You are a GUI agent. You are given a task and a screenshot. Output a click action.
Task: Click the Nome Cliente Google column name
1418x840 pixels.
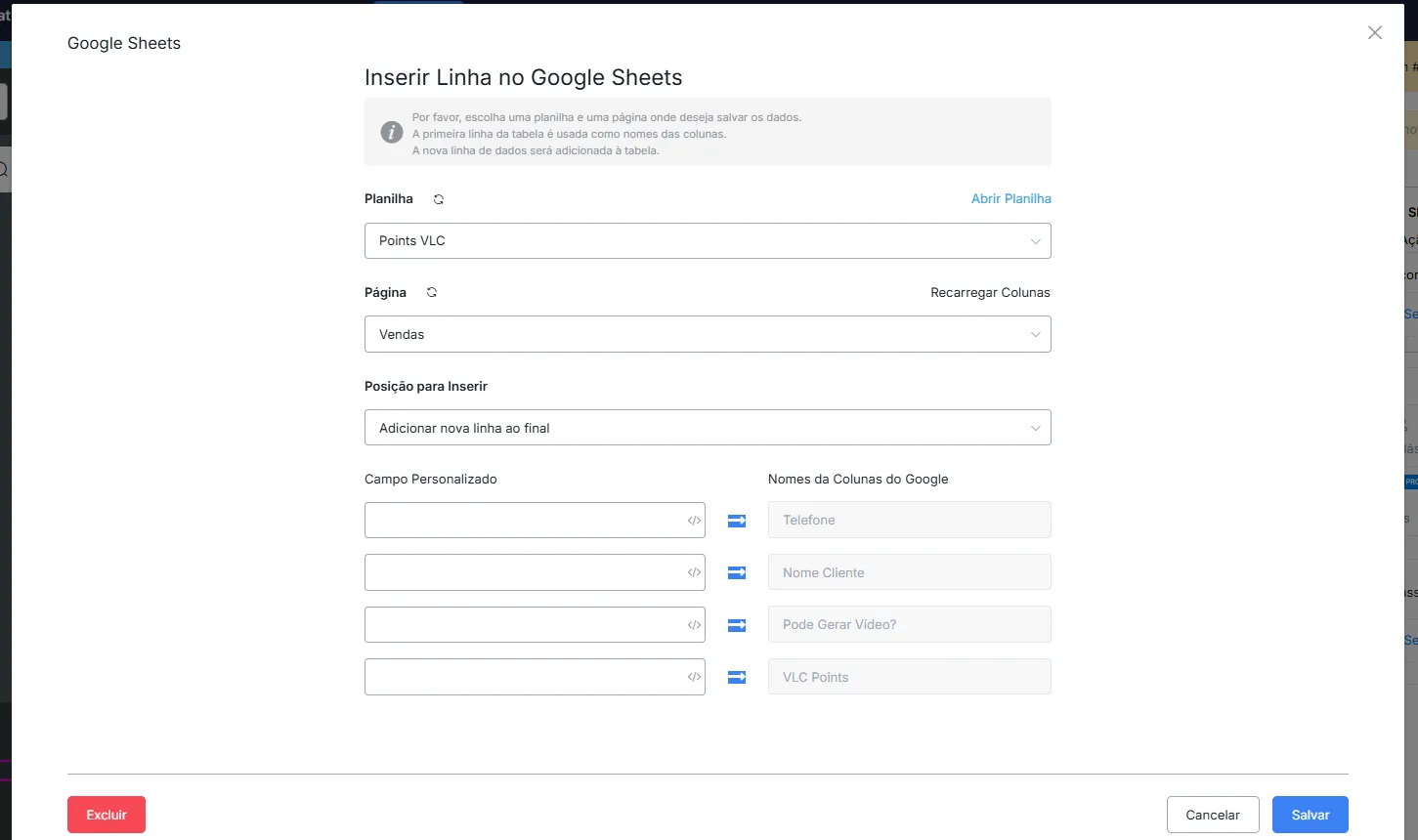910,572
